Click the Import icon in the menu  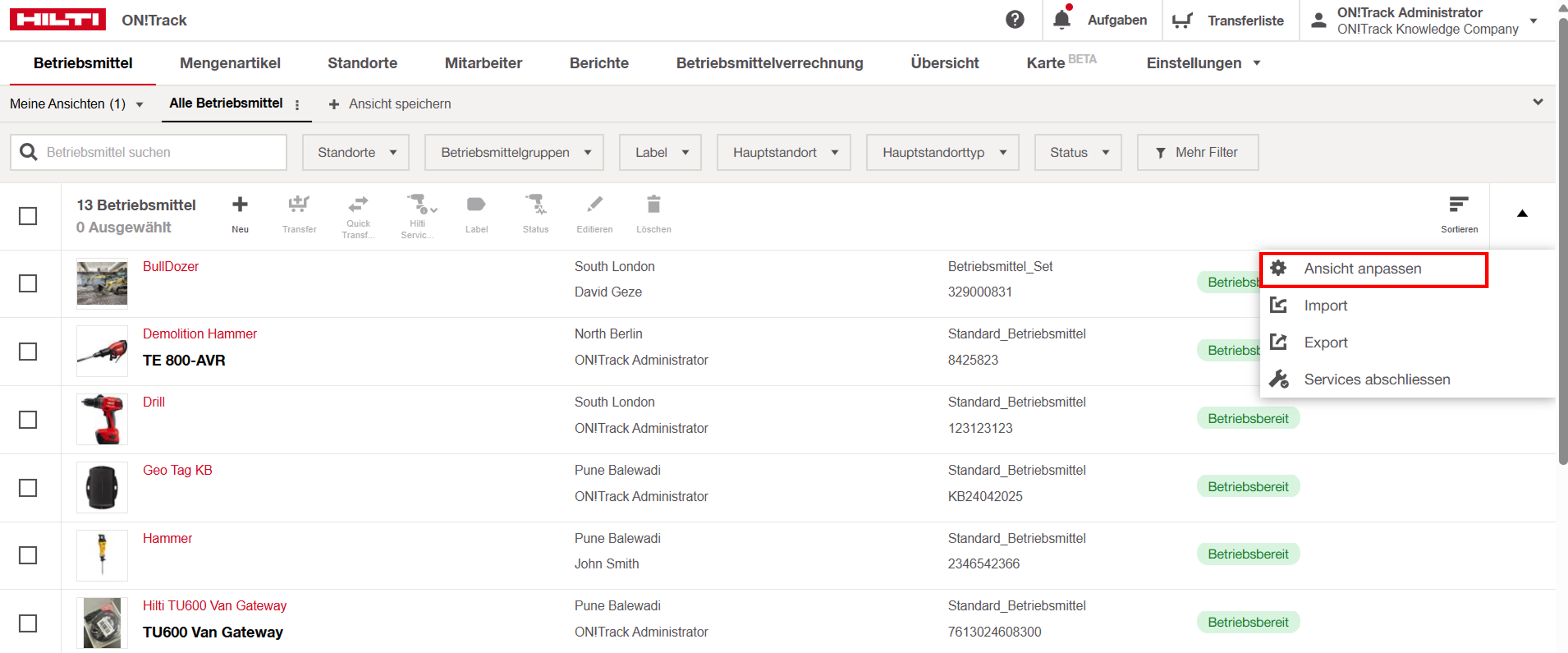coord(1278,305)
